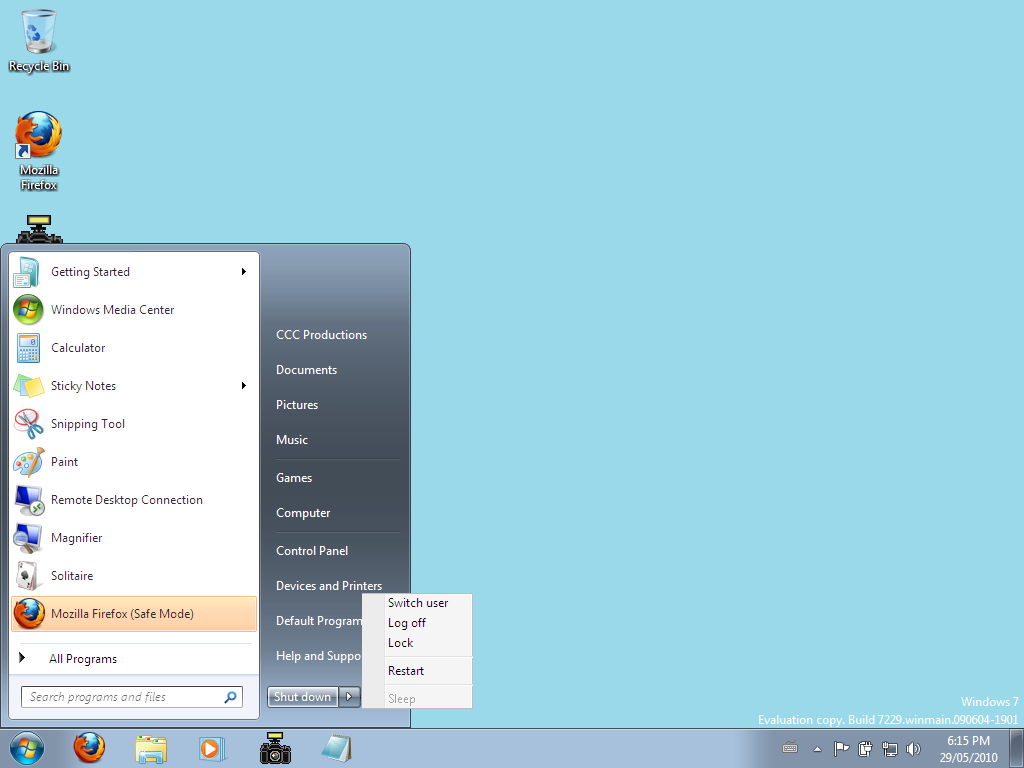Click the Solitaire cards icon
This screenshot has height=768, width=1024.
tap(27, 576)
